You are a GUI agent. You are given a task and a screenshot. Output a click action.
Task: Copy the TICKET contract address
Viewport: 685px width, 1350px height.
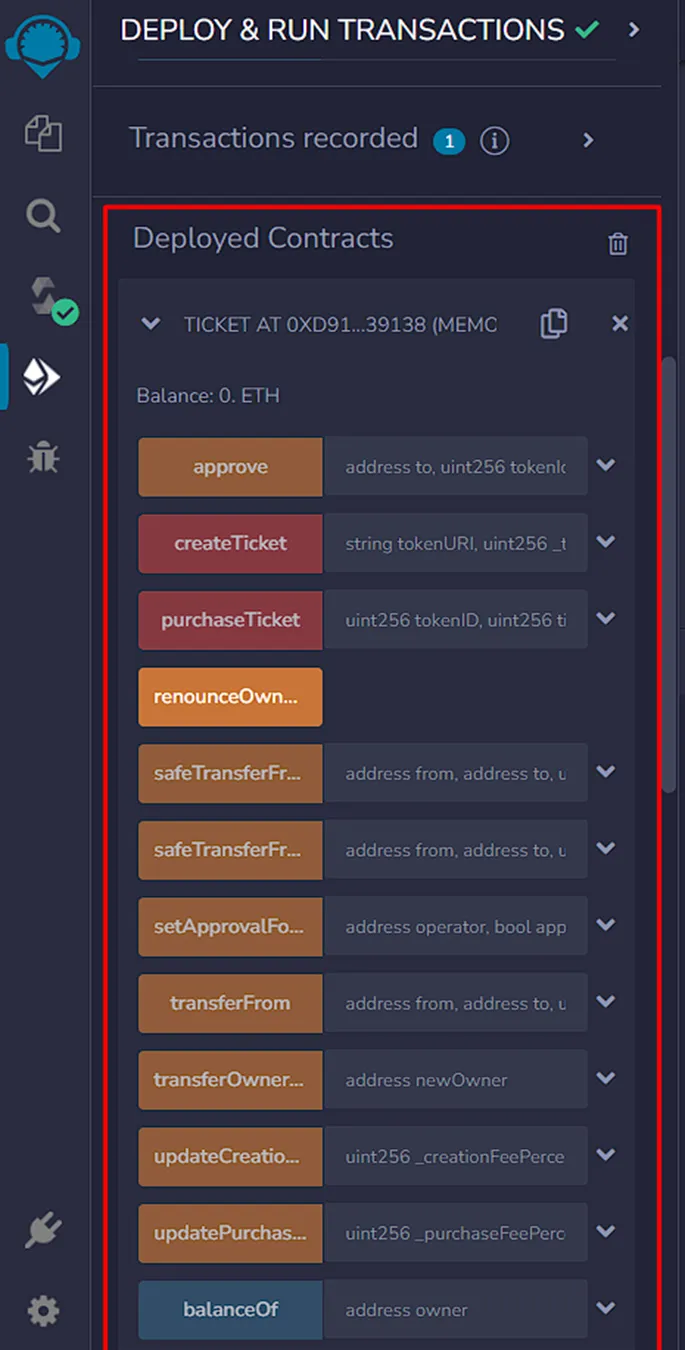[553, 323]
